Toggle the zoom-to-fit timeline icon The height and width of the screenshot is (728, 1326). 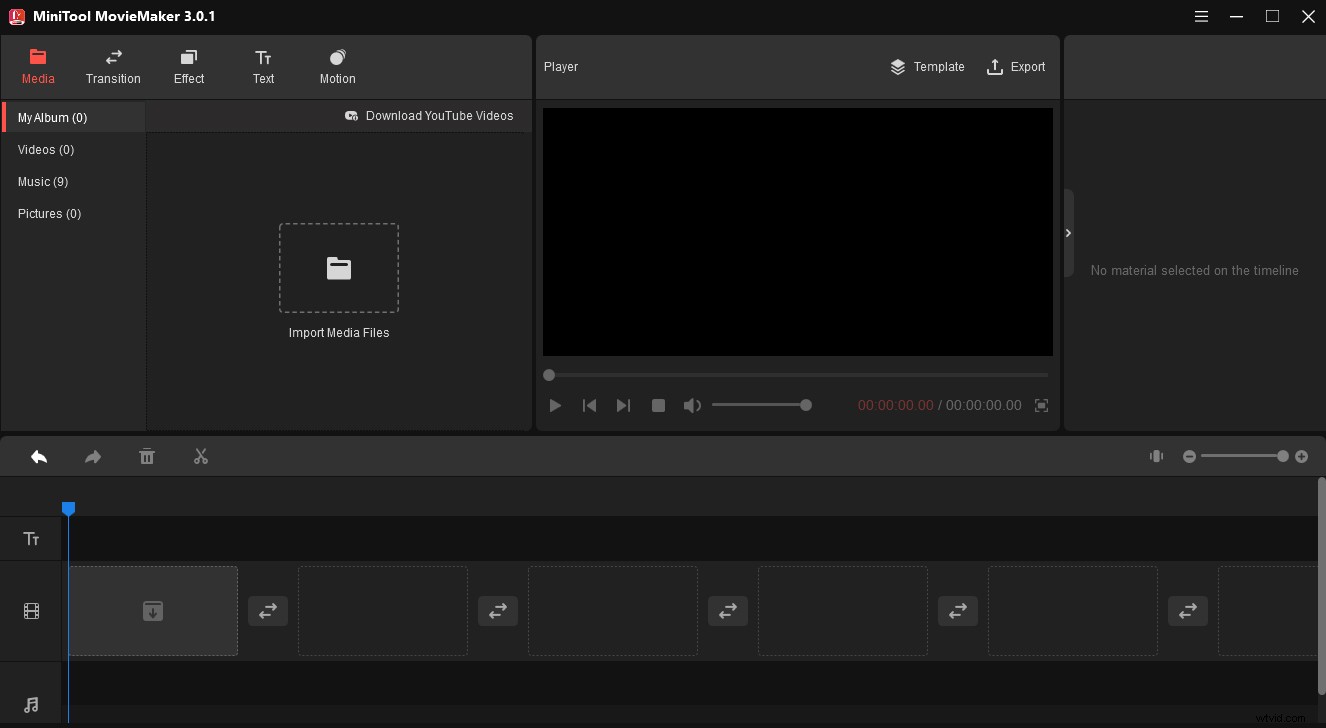click(1156, 456)
